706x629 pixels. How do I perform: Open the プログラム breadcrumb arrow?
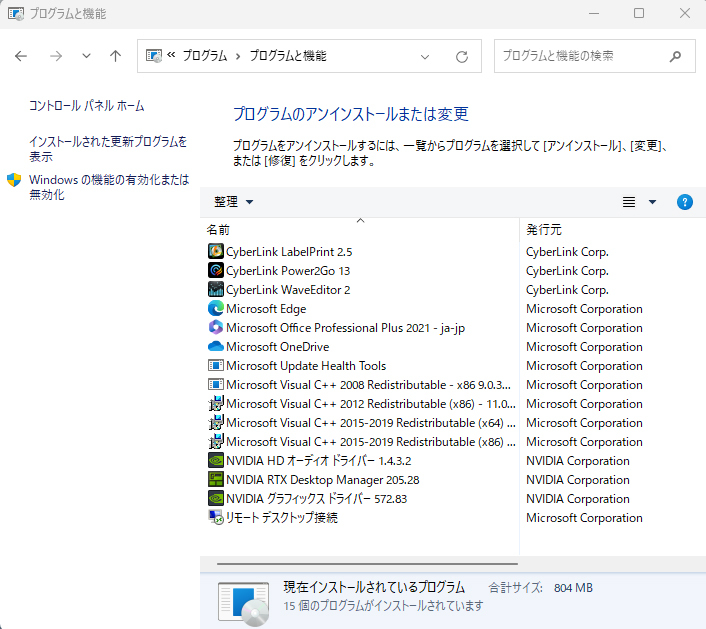pos(238,56)
